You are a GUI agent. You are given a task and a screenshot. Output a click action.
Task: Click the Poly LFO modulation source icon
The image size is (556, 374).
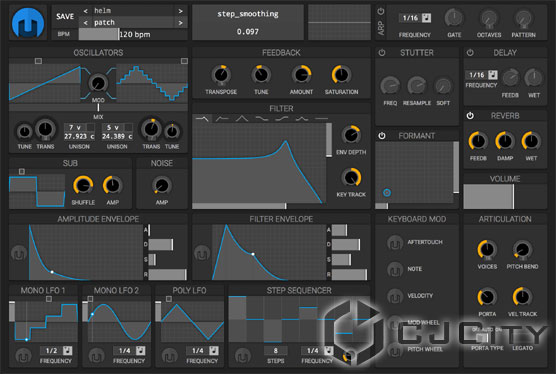coord(169,356)
